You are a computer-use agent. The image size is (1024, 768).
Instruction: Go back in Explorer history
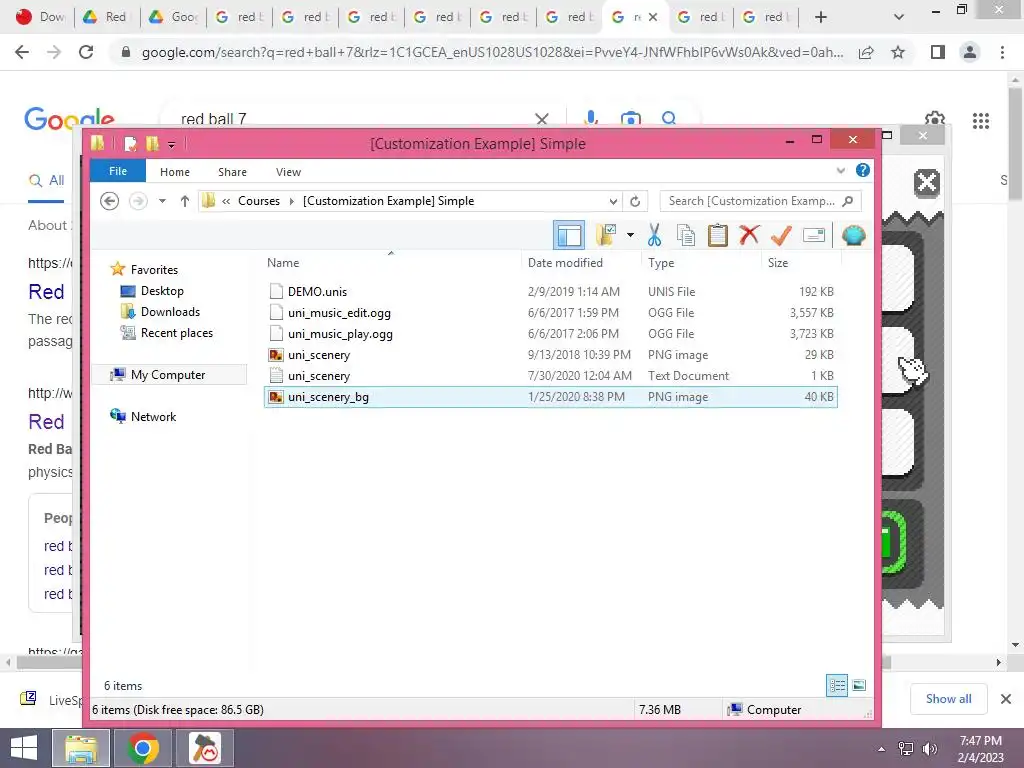click(110, 201)
